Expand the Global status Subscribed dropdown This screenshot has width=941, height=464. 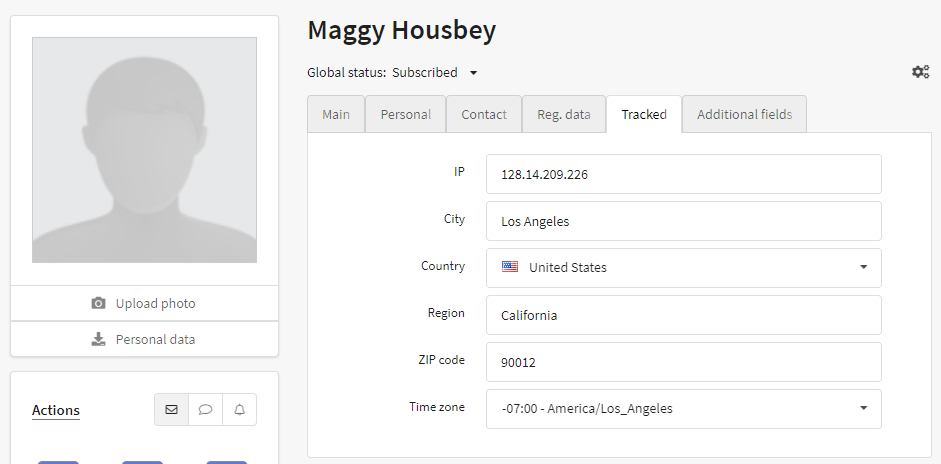(474, 73)
